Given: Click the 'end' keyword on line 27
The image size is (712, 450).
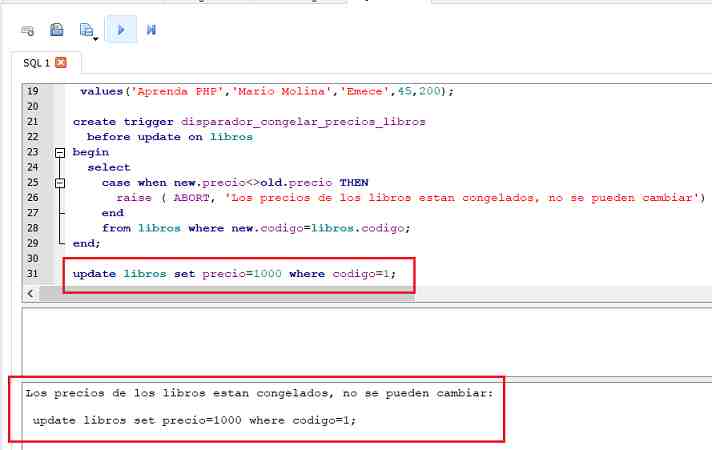Looking at the screenshot, I should [113, 213].
